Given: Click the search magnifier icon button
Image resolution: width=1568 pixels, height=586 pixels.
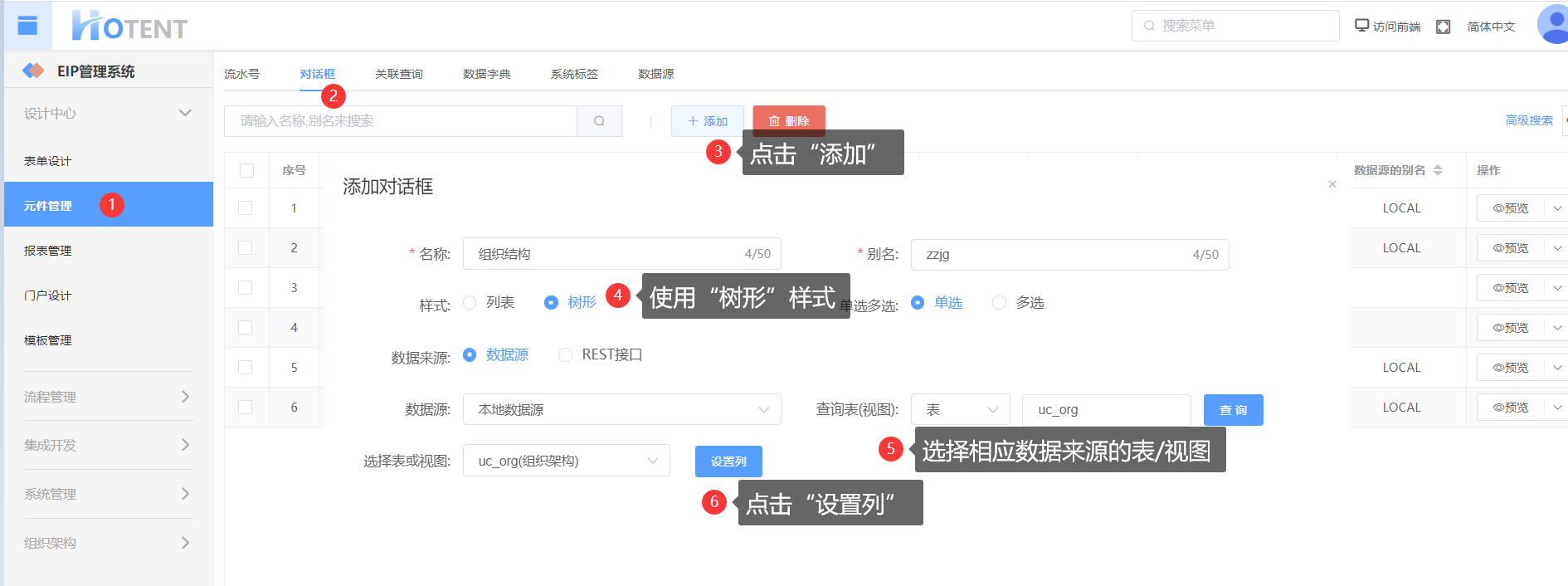Looking at the screenshot, I should pos(599,121).
